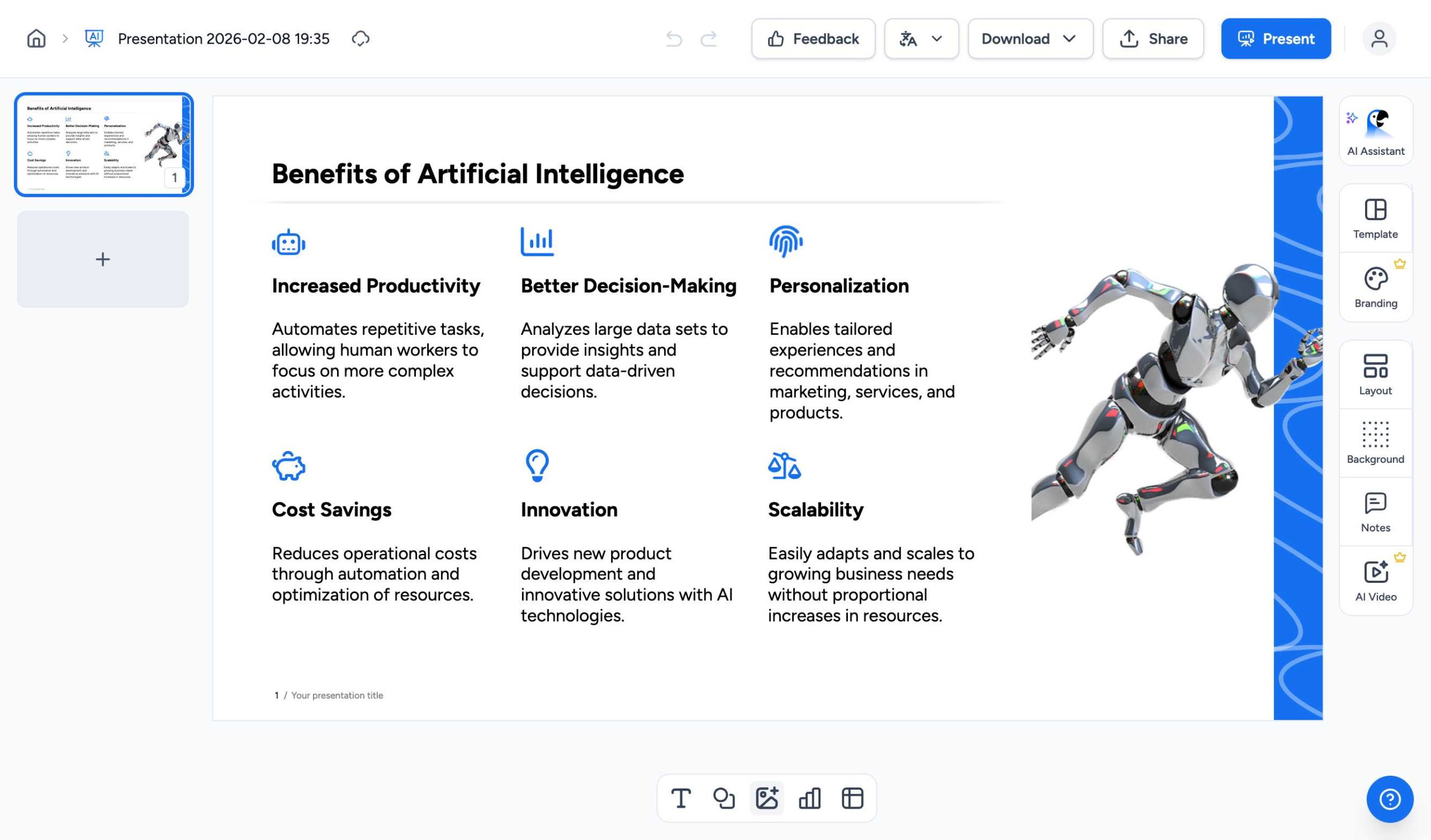This screenshot has height=840, width=1431.
Task: Expand the language translation dropdown
Action: click(x=921, y=39)
